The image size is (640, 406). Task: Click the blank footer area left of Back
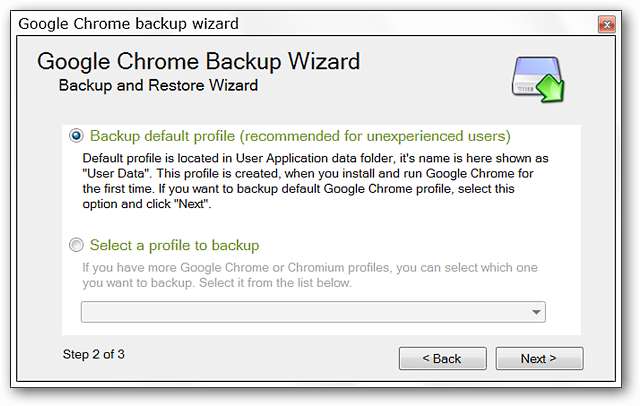click(260, 358)
